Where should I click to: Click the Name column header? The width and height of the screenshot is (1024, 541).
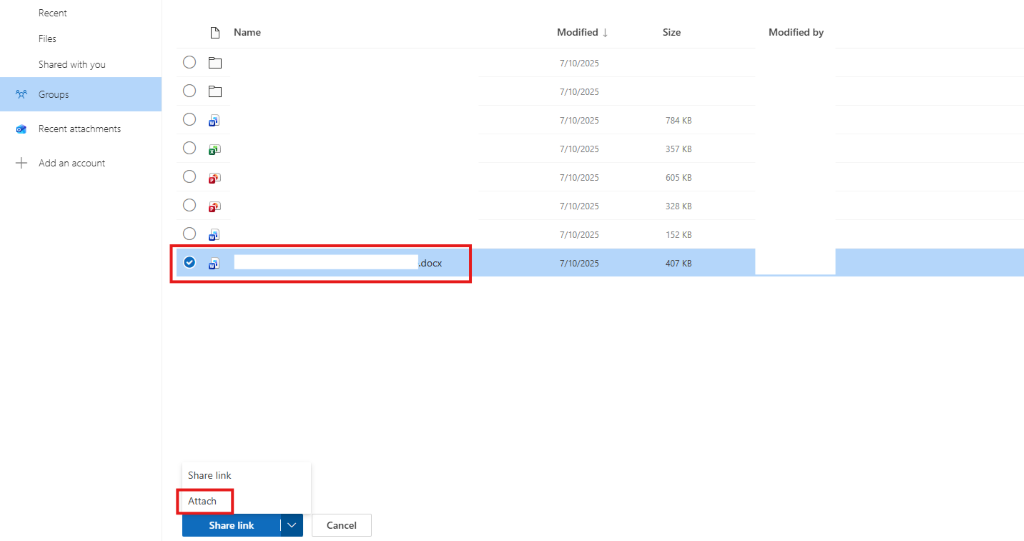[248, 33]
